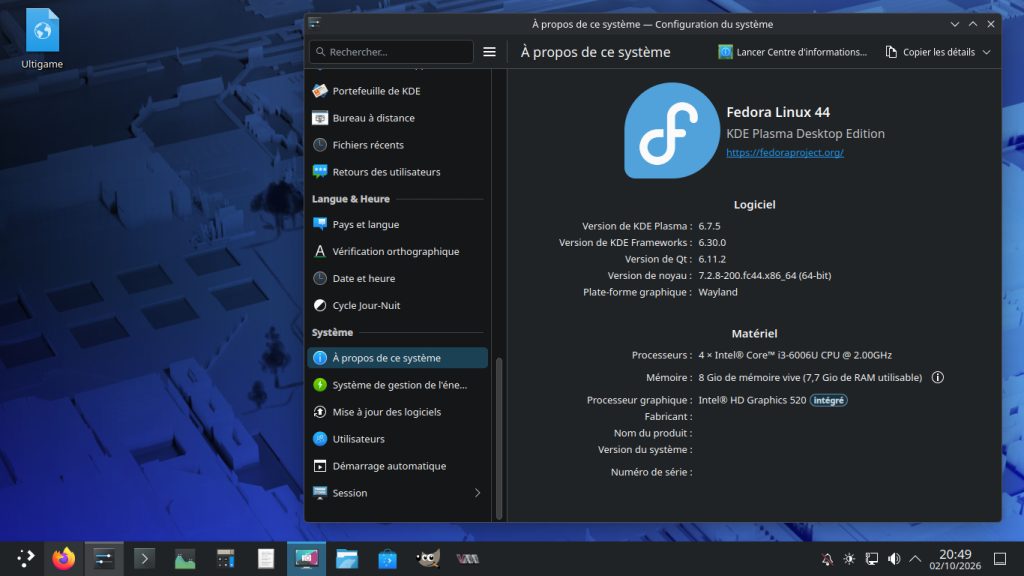Launch Firefox from the taskbar
This screenshot has width=1024, height=576.
point(63,558)
